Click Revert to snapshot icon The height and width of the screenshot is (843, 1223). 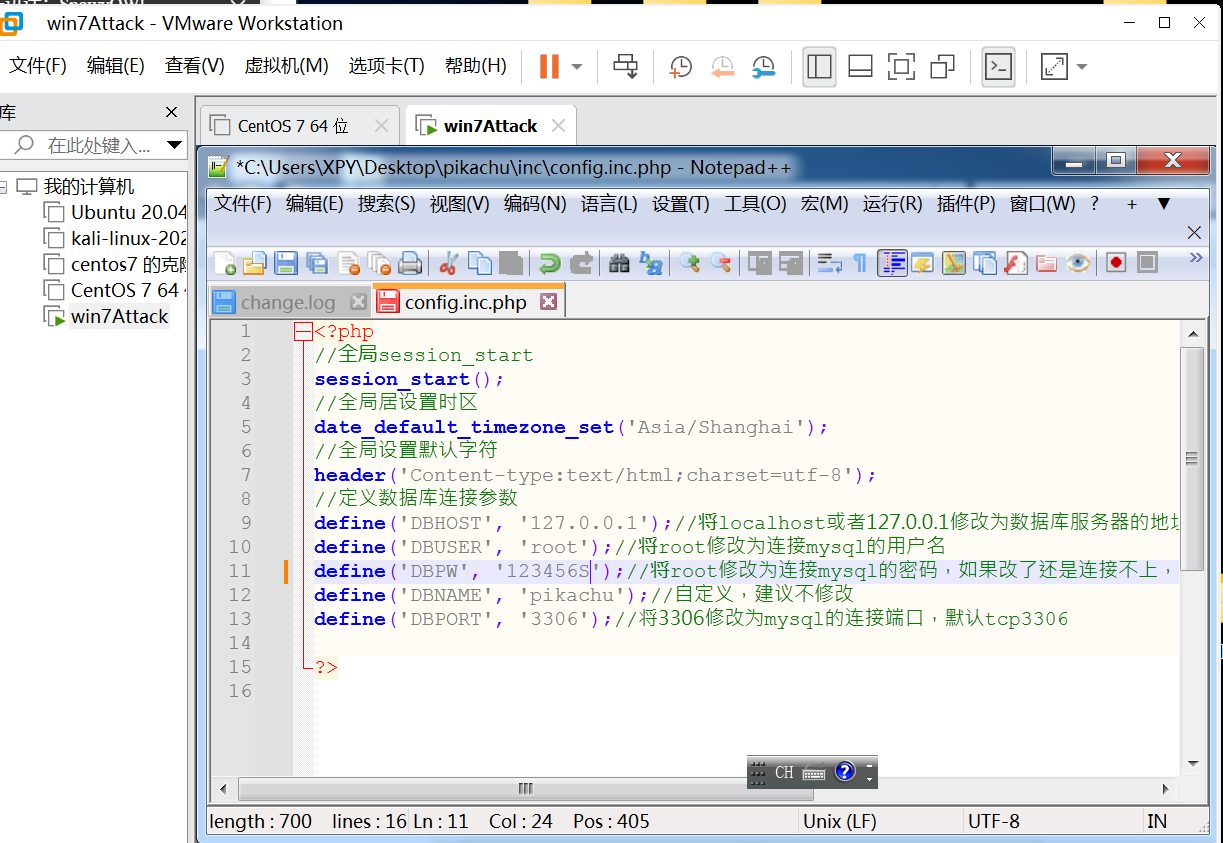[x=722, y=66]
